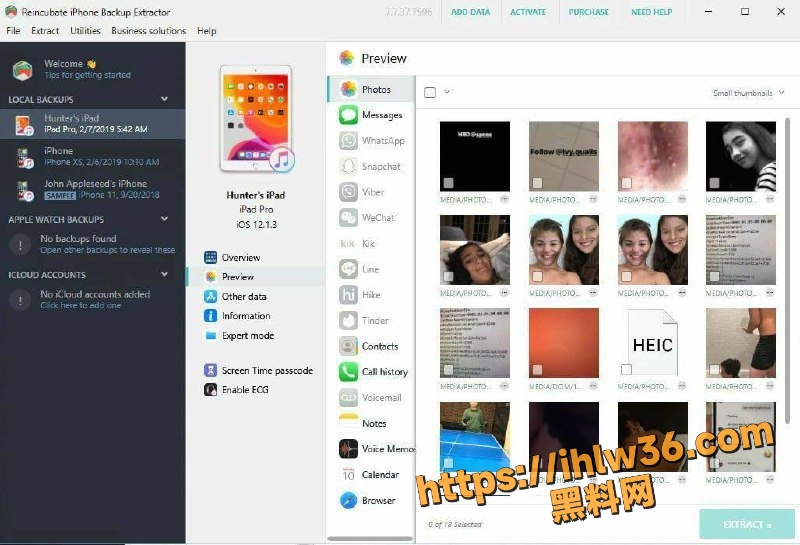800x545 pixels.
Task: Switch to the Preview section in sidebar
Action: (255, 277)
